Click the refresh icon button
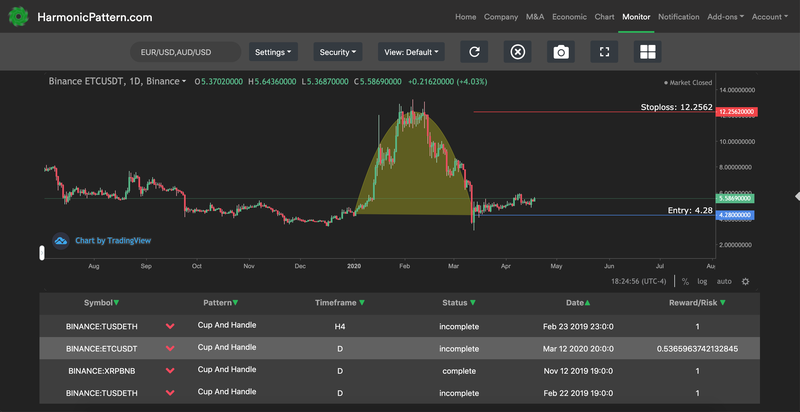 click(474, 52)
